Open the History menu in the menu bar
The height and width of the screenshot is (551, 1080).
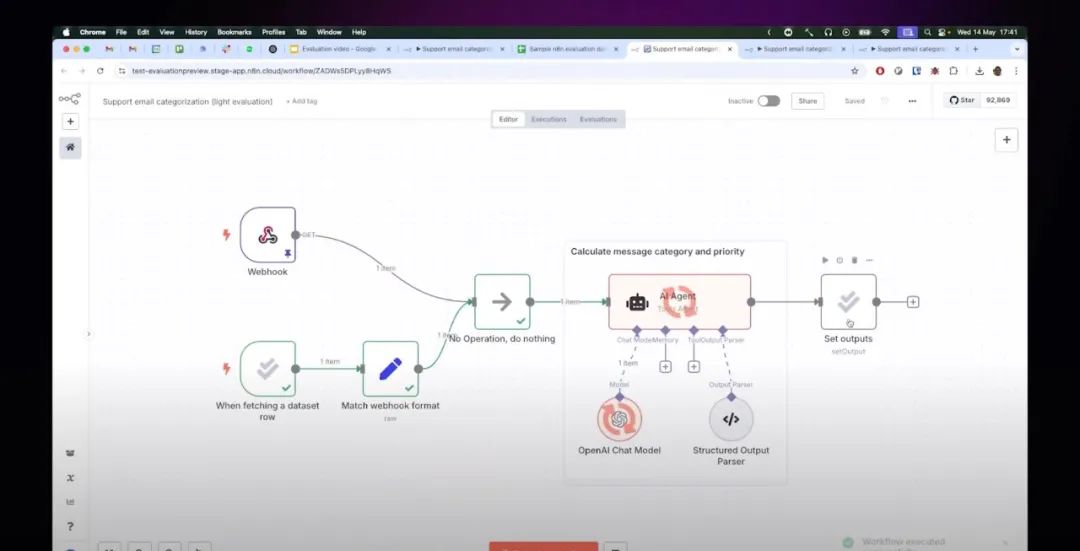(x=196, y=32)
